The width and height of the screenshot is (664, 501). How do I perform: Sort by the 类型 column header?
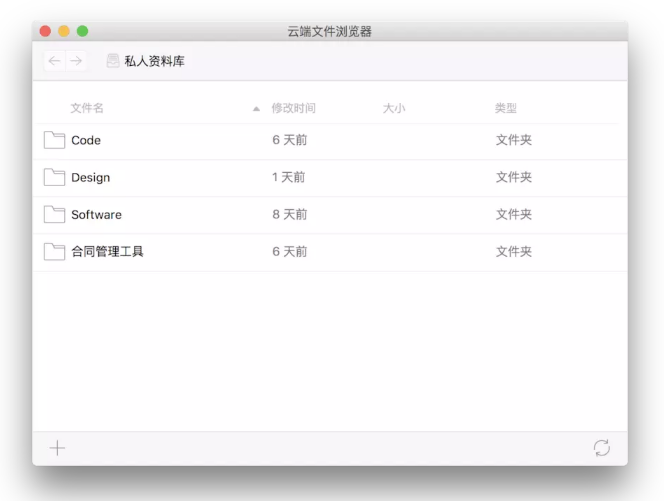[506, 108]
